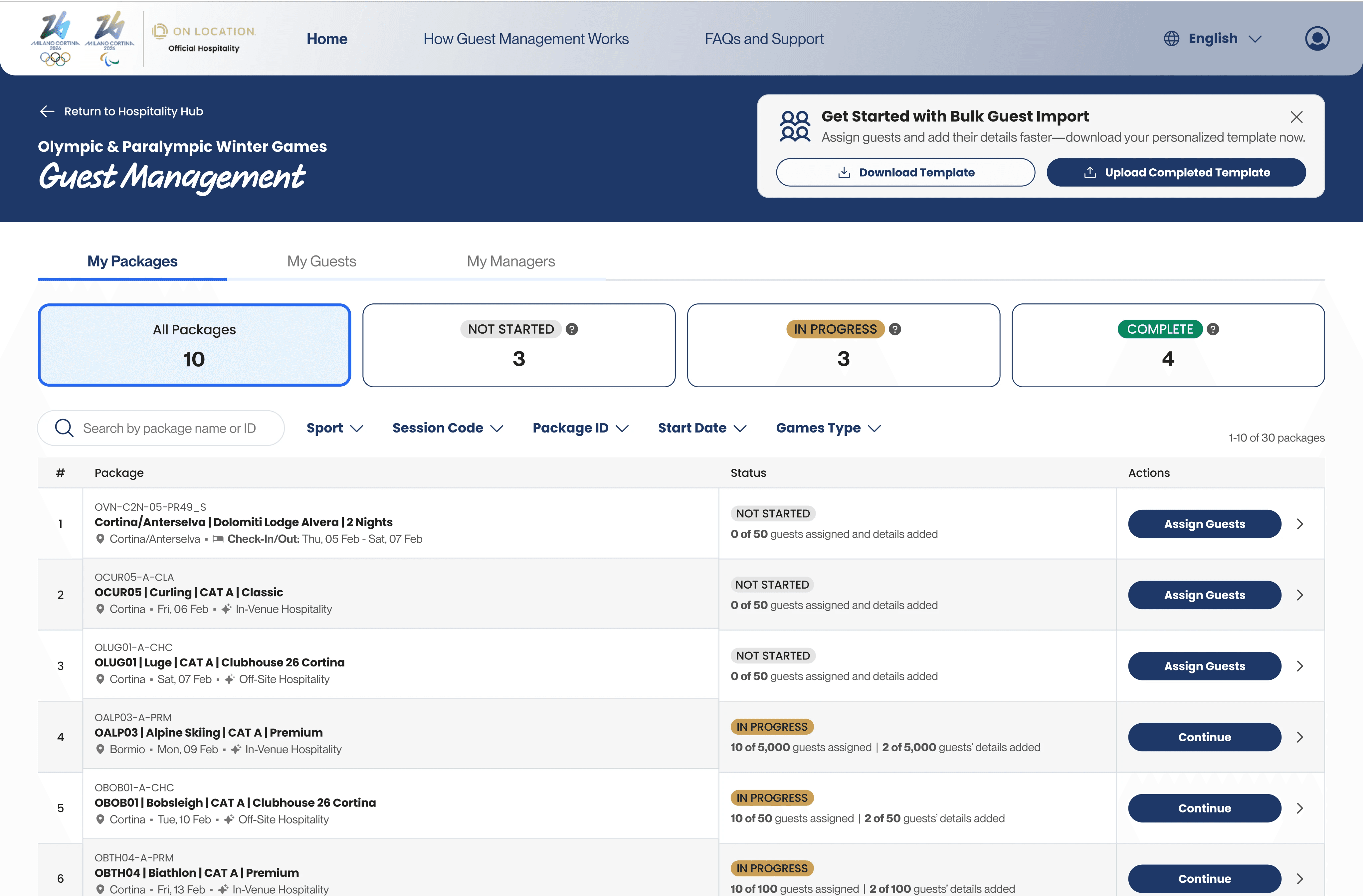The image size is (1363, 896).
Task: Expand the Sport filter dropdown
Action: (x=334, y=428)
